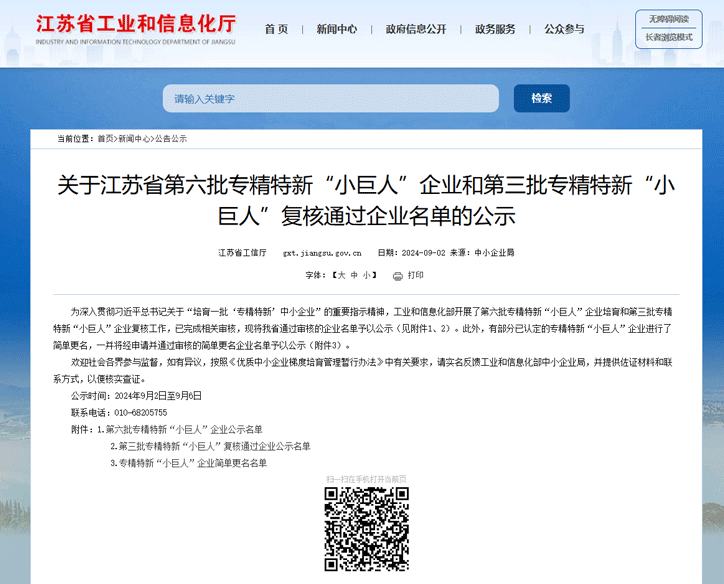Viewport: 724px width, 584px height.
Task: Open attachment 专精特新“小巨人”企业简单更名名单
Action: click(x=193, y=463)
